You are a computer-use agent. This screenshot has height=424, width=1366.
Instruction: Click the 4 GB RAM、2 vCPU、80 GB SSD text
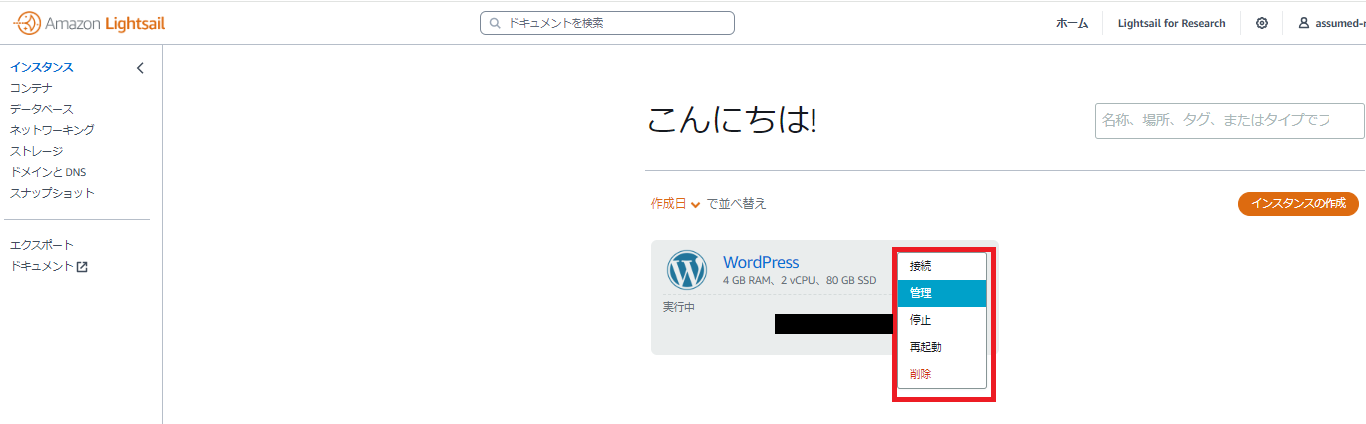click(799, 280)
